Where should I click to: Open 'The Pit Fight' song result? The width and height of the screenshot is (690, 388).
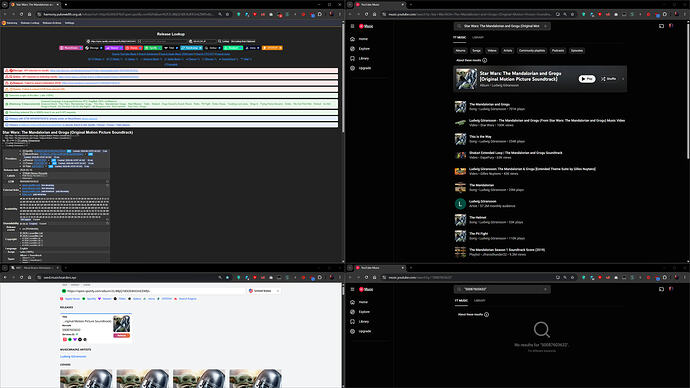[478, 234]
